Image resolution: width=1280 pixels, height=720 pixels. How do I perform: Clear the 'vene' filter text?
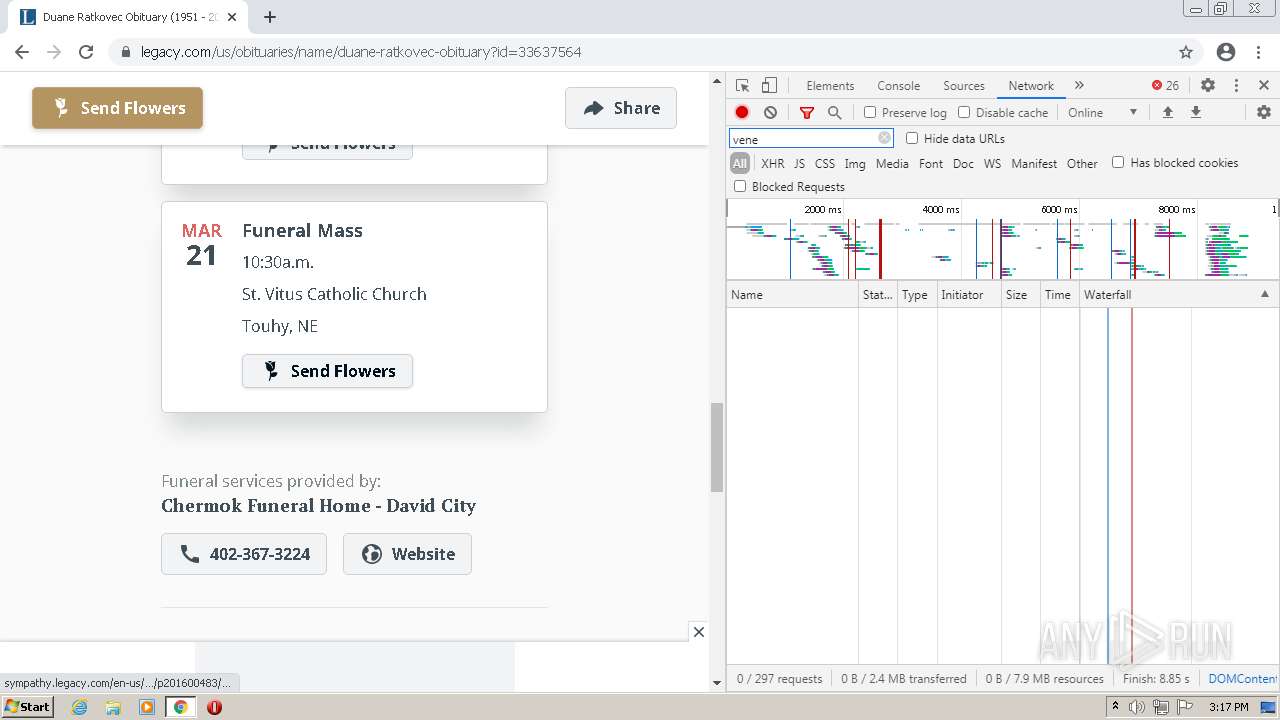(x=884, y=139)
